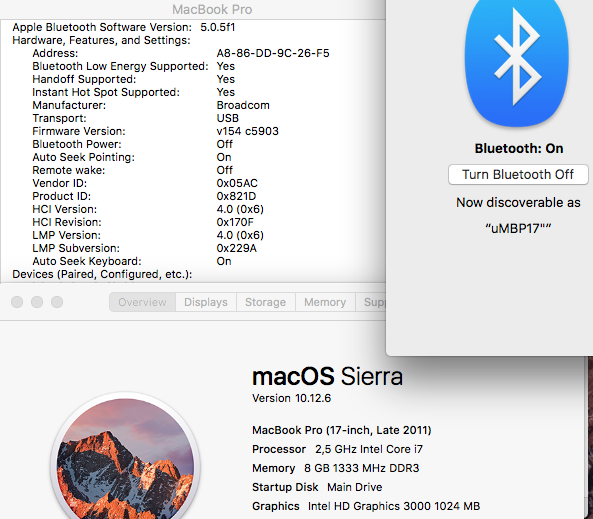Click the Apple Bluetooth Software Version 5.0.5f1 value

pyautogui.click(x=217, y=27)
